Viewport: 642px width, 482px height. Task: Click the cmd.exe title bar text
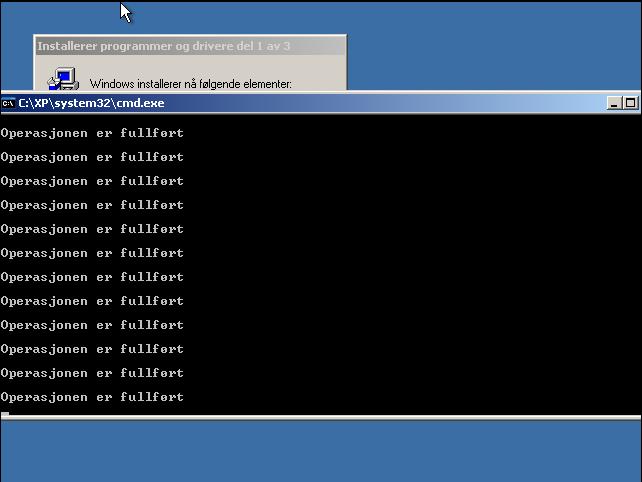pyautogui.click(x=91, y=103)
